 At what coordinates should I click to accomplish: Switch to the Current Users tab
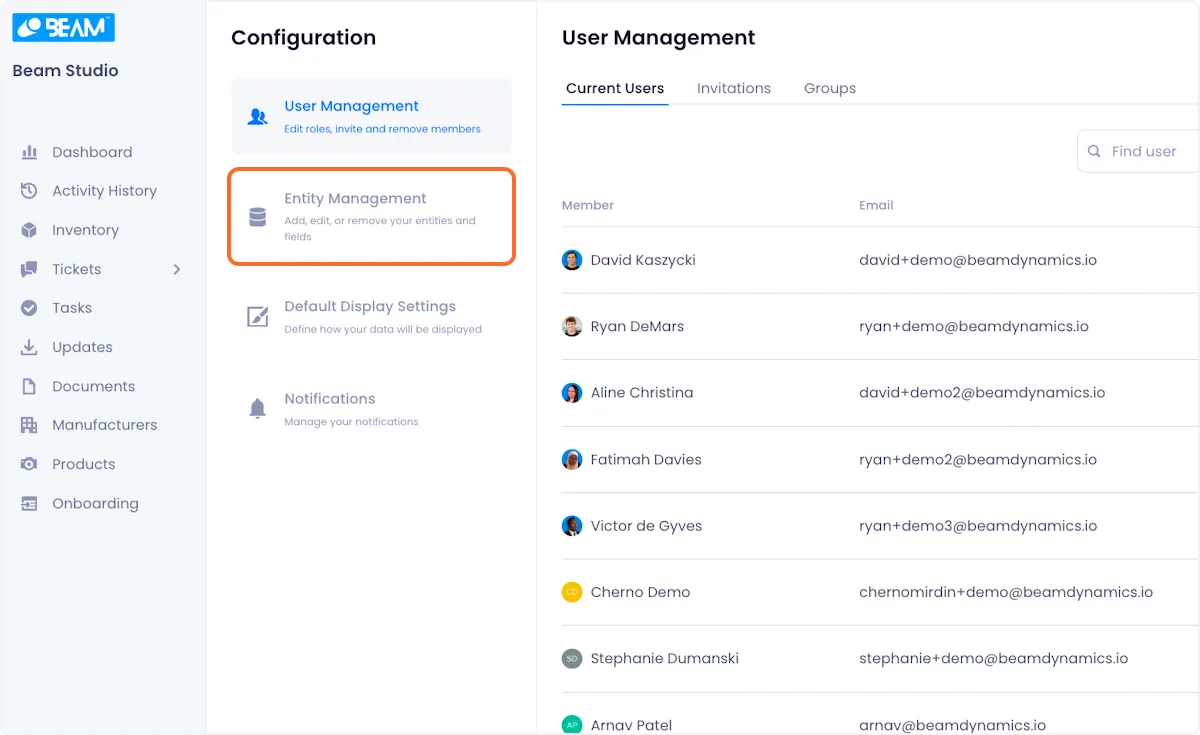tap(615, 88)
